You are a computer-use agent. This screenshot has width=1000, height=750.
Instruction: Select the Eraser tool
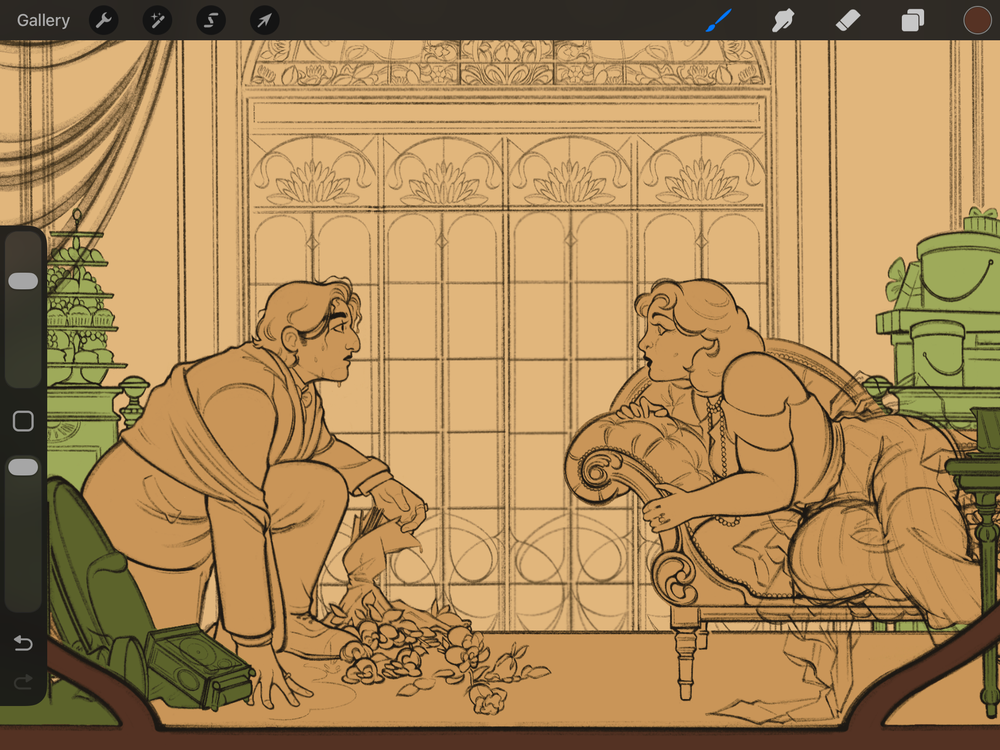tap(847, 20)
